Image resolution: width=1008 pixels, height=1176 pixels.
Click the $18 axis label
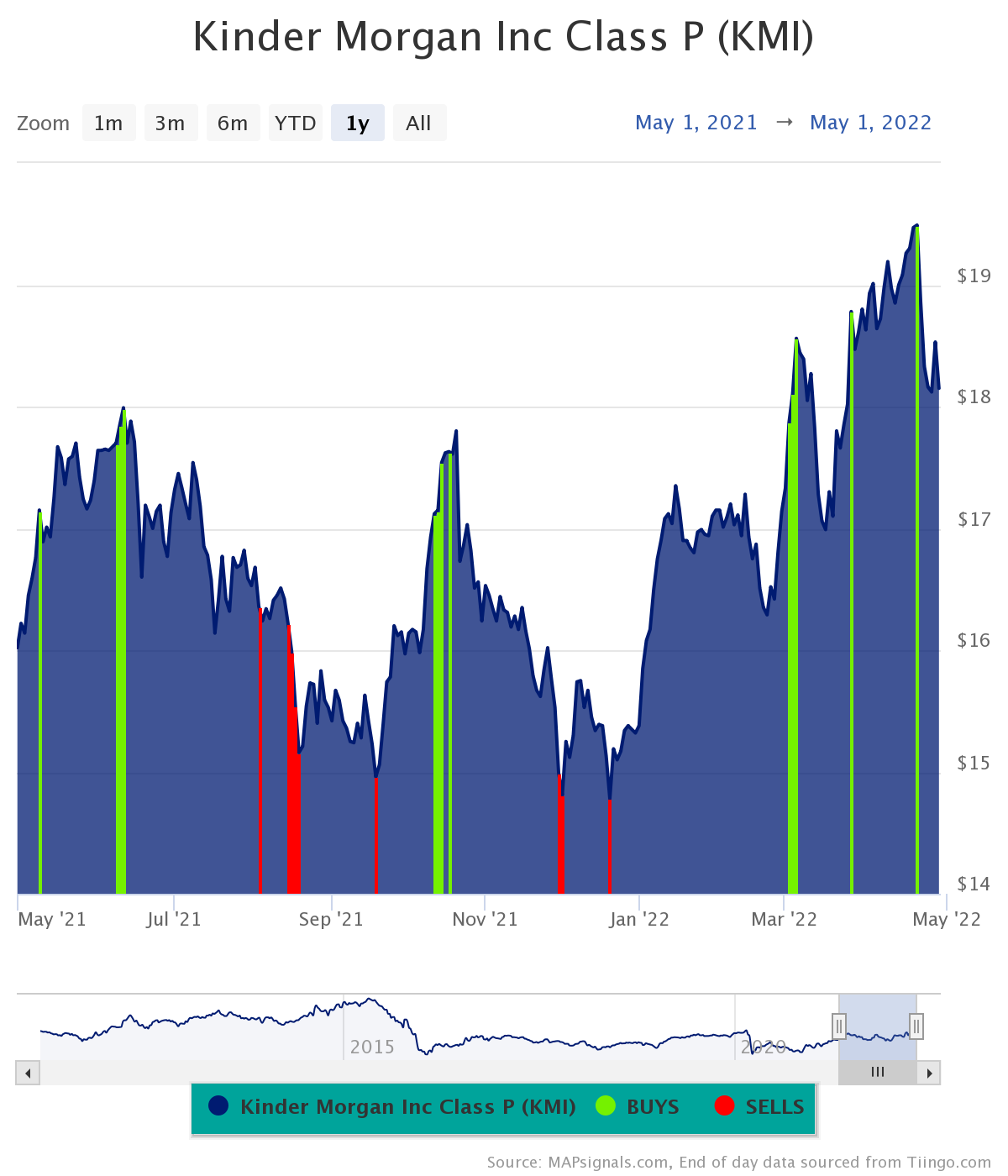coord(974,396)
